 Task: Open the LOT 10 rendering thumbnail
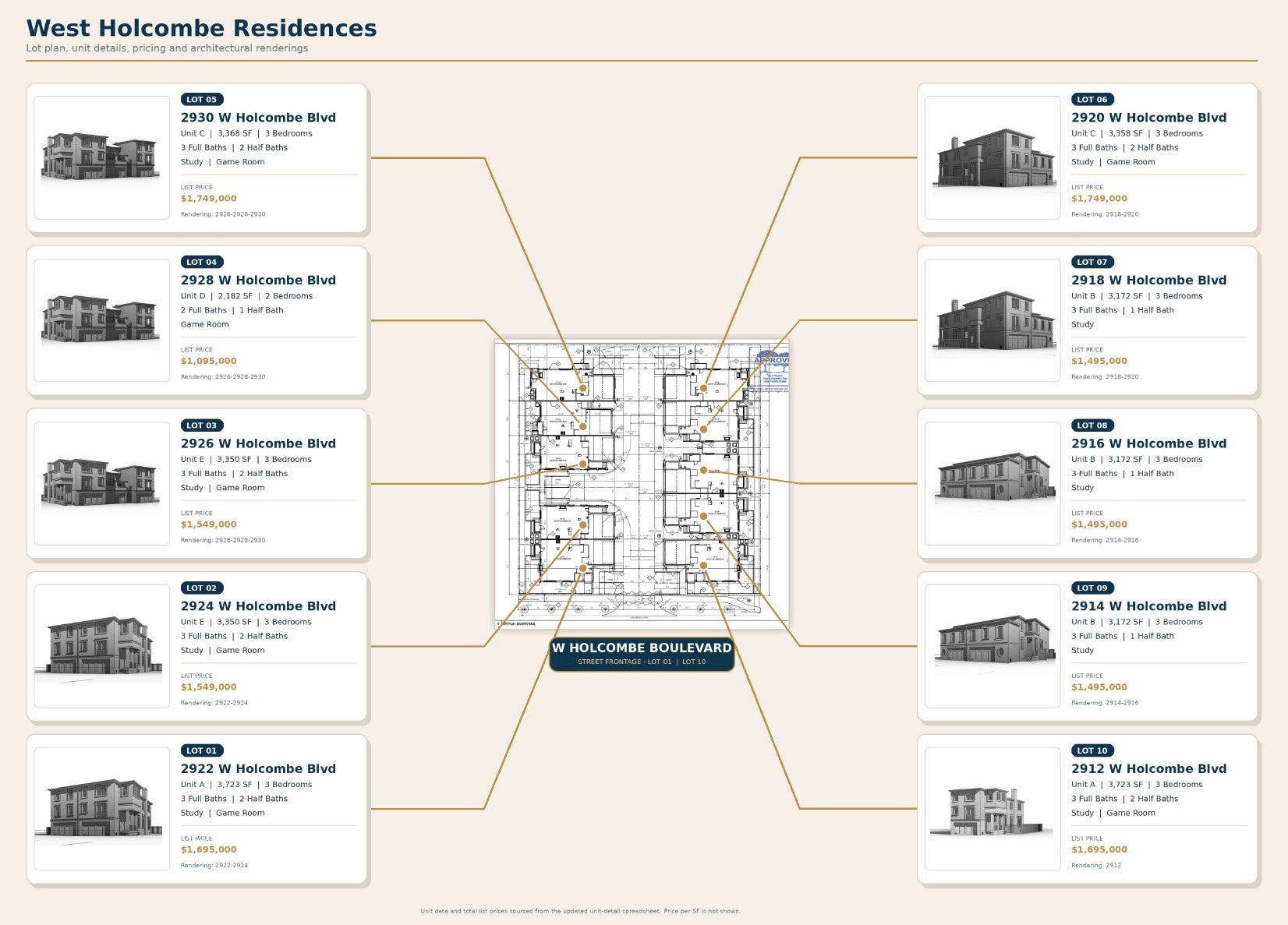coord(993,809)
